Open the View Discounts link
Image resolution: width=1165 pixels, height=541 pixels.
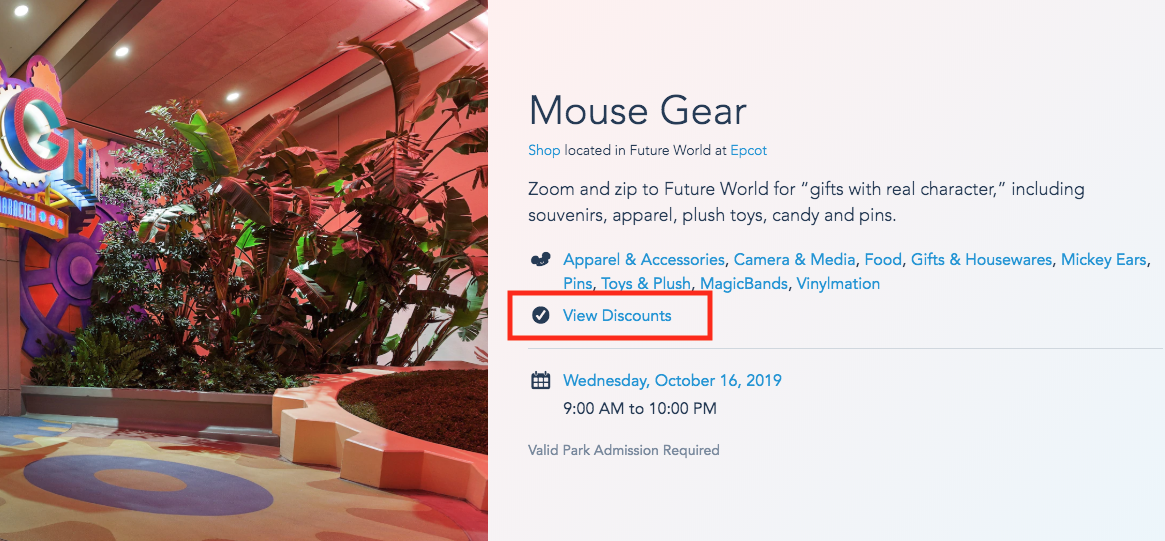[617, 316]
